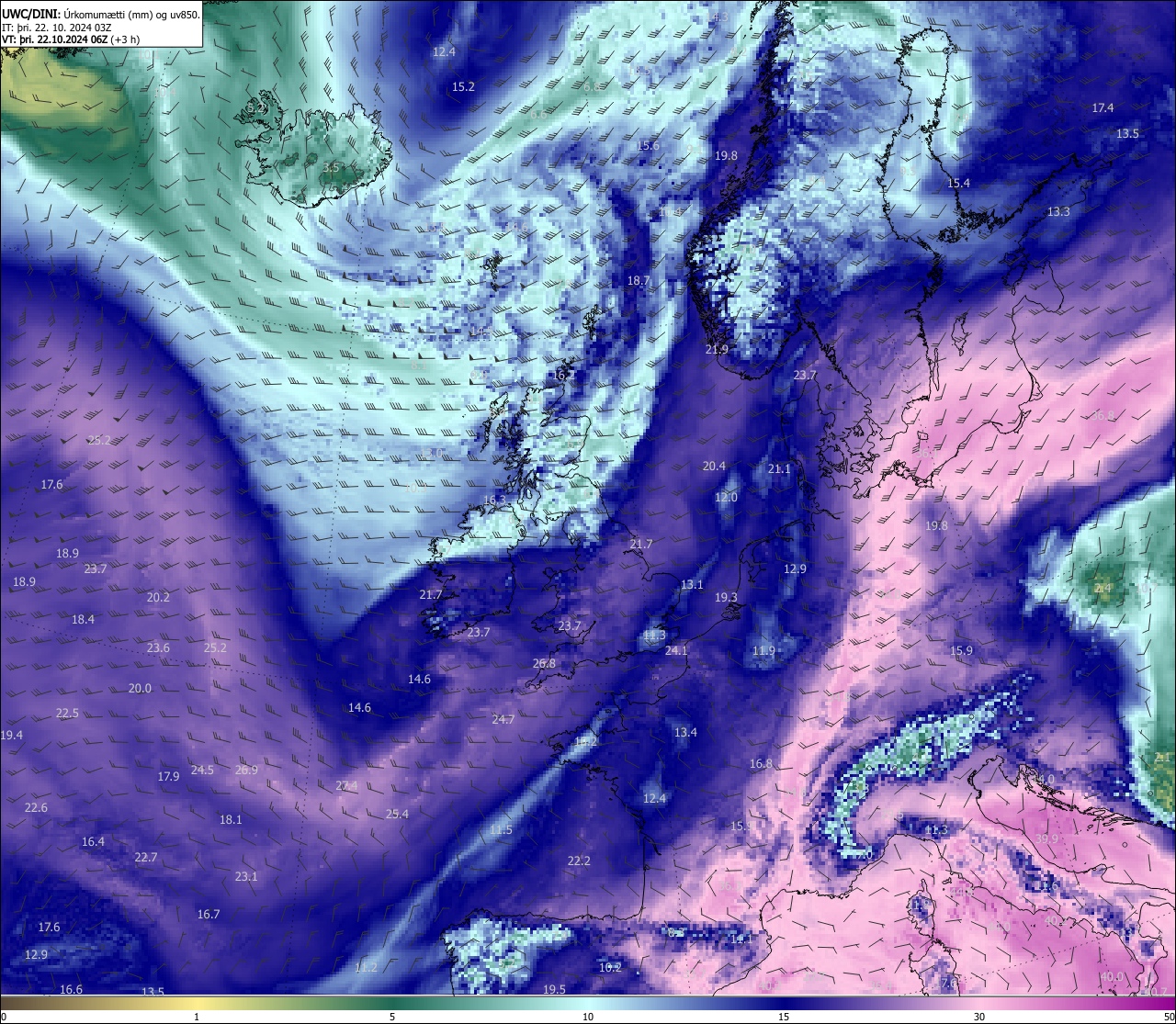Click the 20.2 value in the western Atlantic
1176x1024 pixels.
[158, 598]
